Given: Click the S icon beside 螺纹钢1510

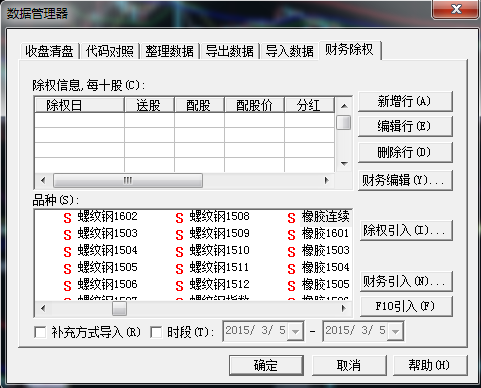Looking at the screenshot, I should click(179, 252).
